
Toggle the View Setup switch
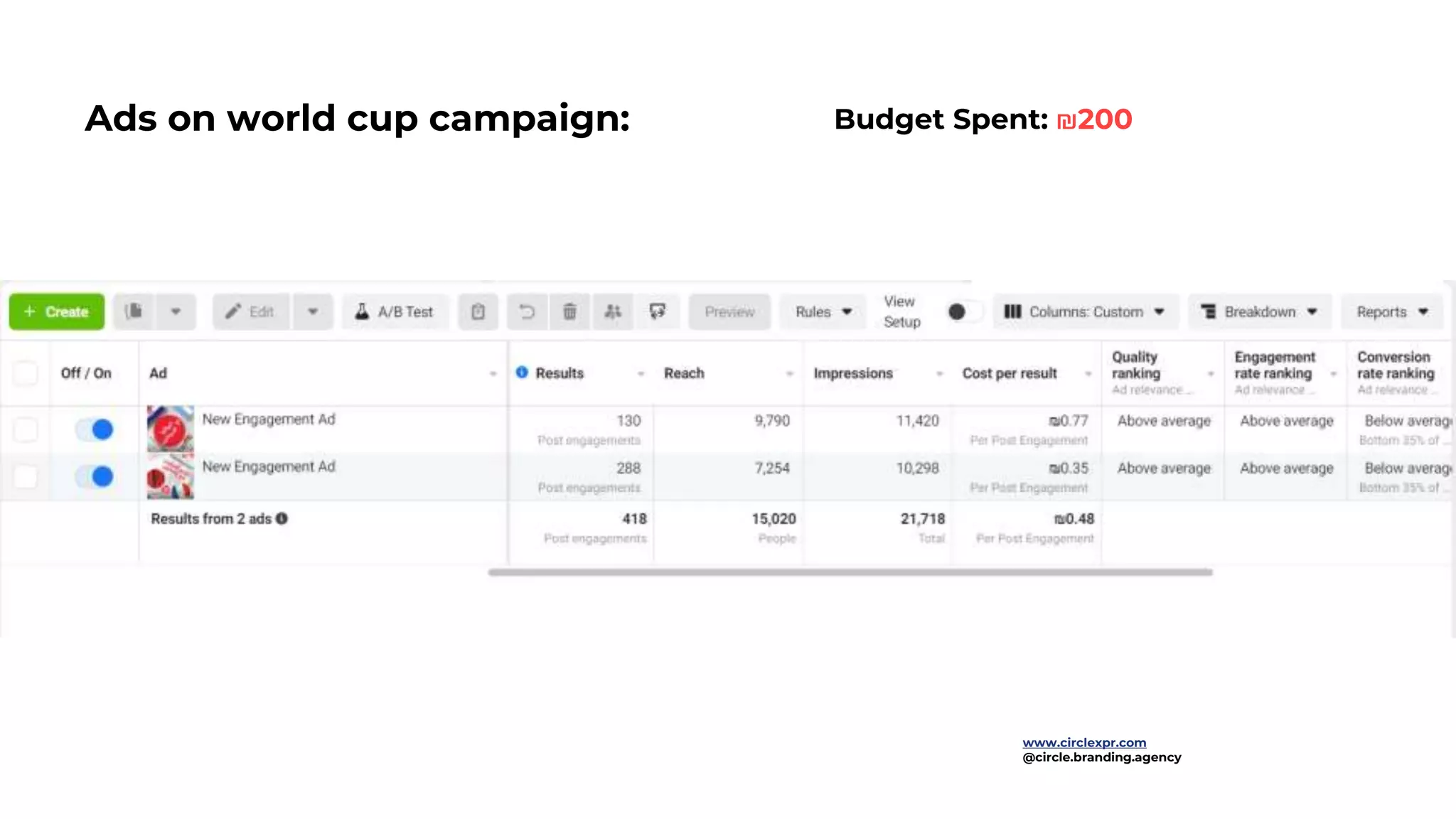click(x=965, y=311)
